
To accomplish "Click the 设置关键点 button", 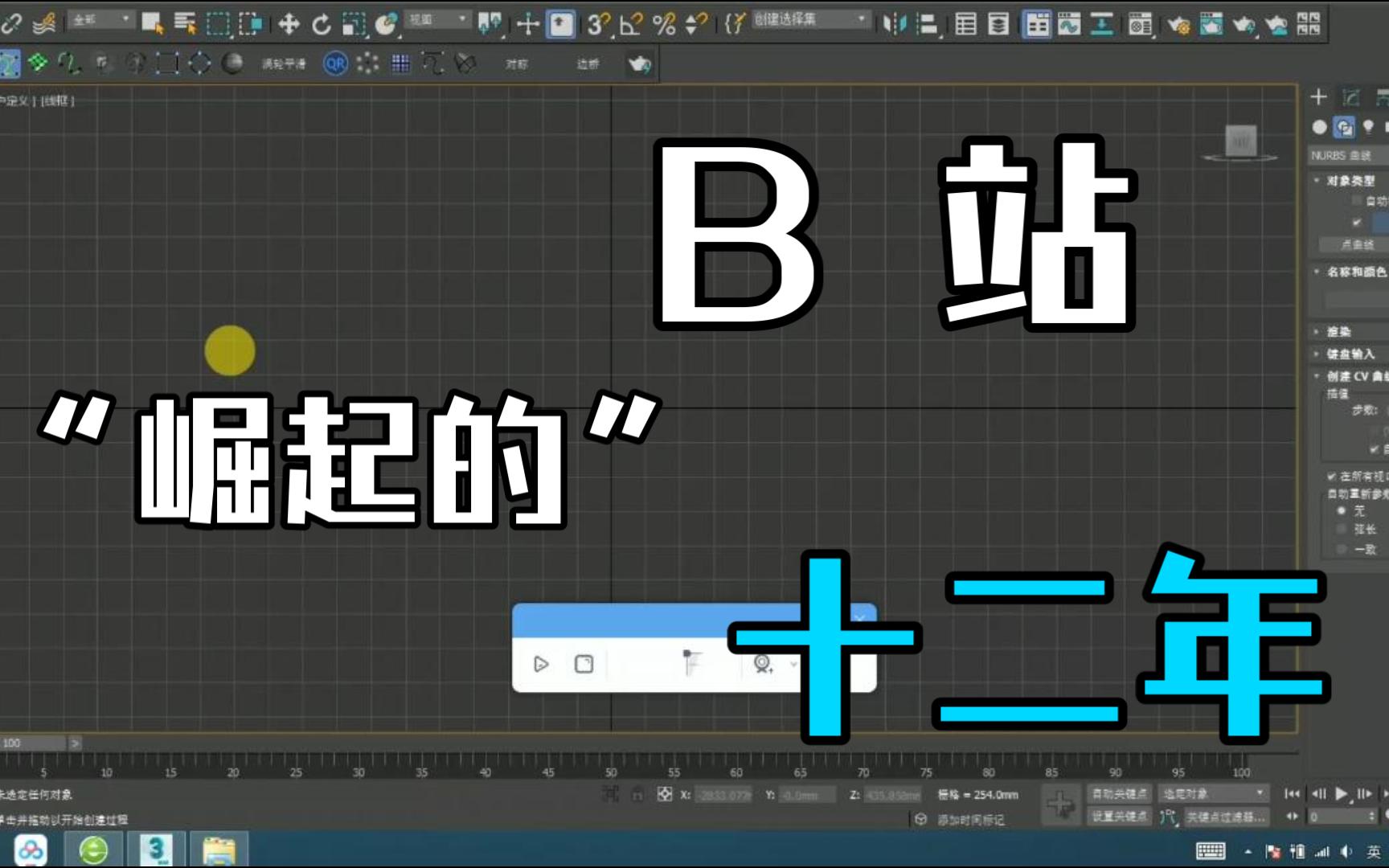I will pyautogui.click(x=1119, y=817).
